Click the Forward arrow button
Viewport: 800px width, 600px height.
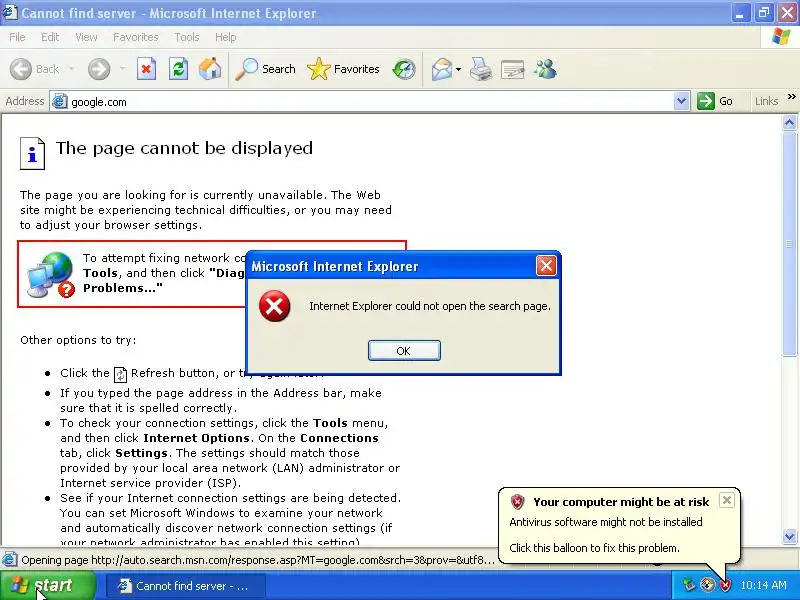tap(98, 69)
